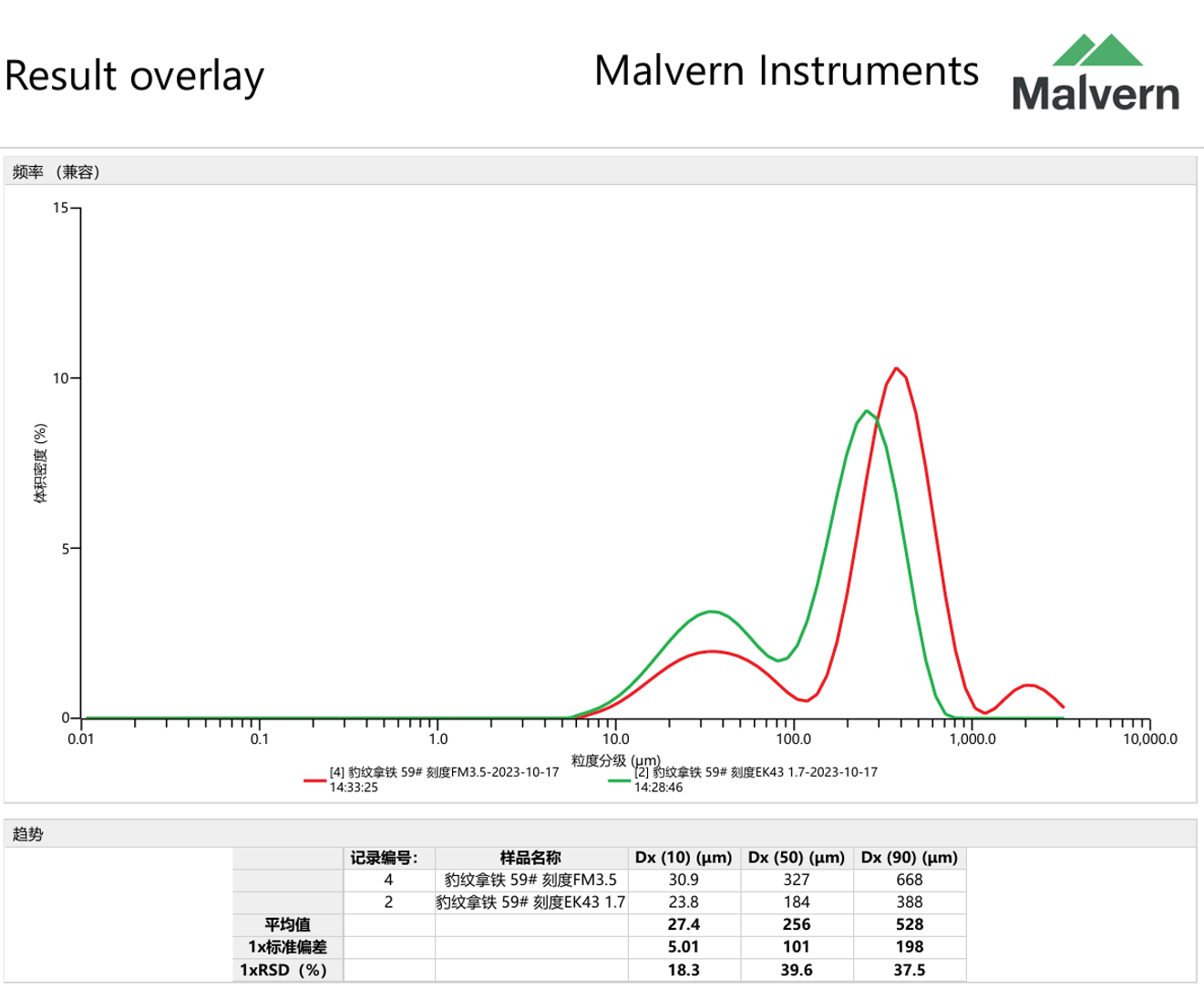Image resolution: width=1204 pixels, height=990 pixels.
Task: Click the 平均值 row label
Action: pos(288,924)
